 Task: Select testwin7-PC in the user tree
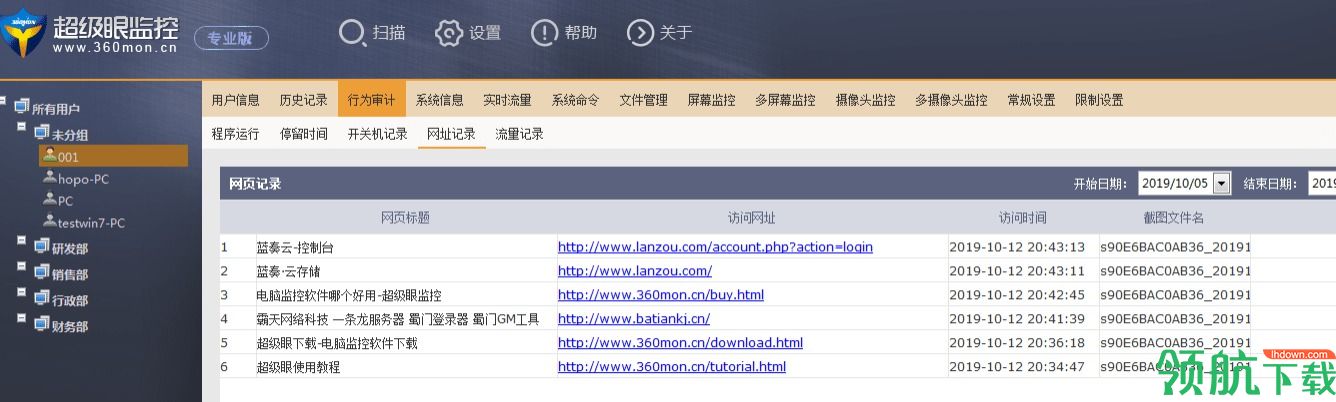91,223
